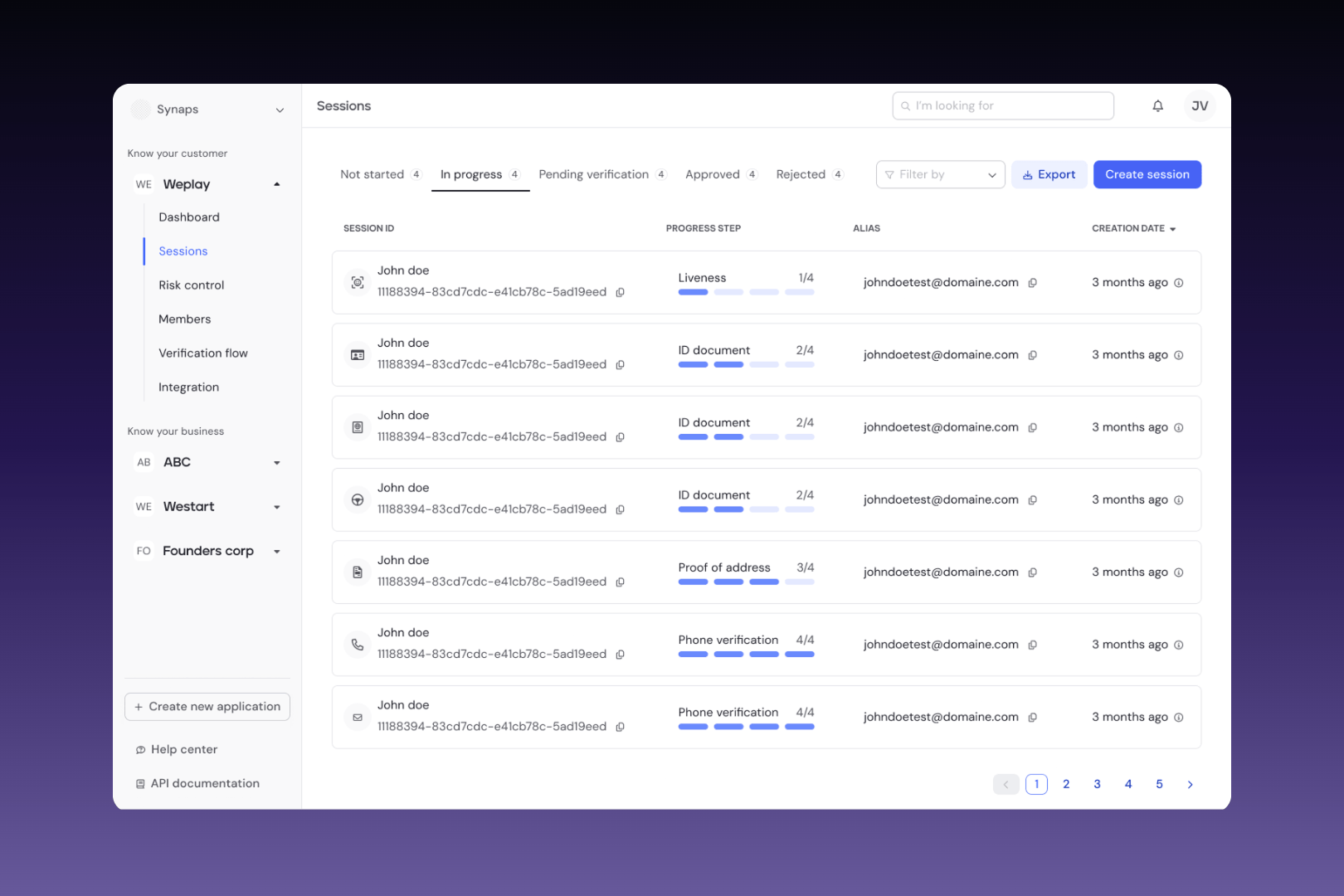Expand the Synaps workspace switcher
Screen dimensions: 1344x896
tap(280, 110)
